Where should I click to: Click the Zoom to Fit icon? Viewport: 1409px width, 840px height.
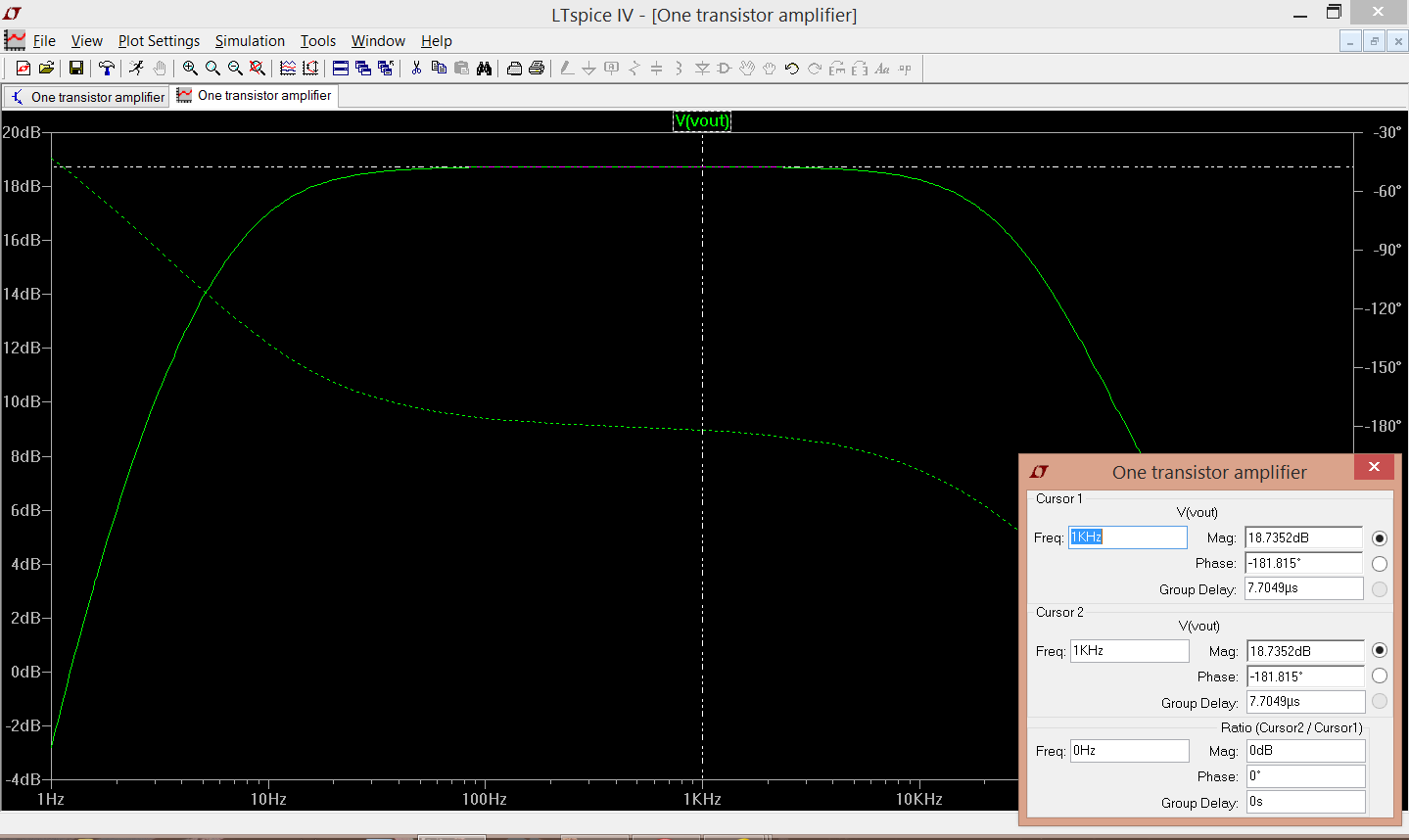(x=258, y=68)
